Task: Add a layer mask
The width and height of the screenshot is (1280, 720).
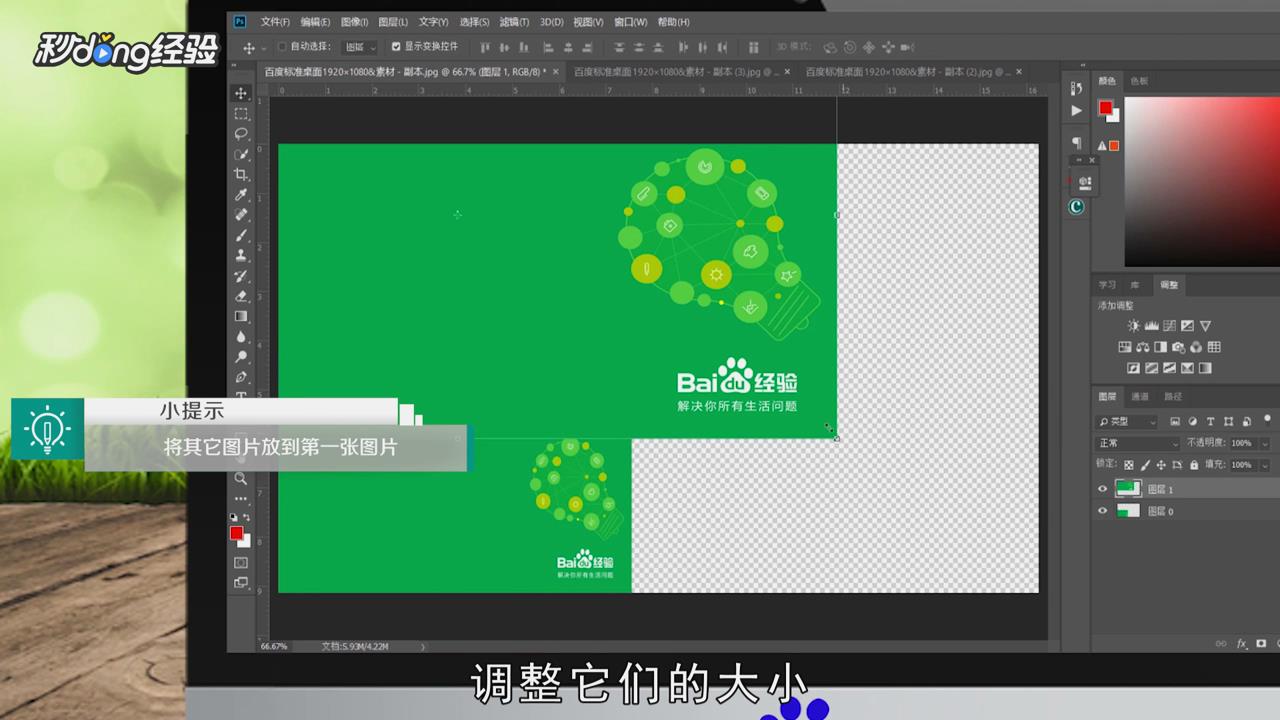Action: click(1261, 644)
